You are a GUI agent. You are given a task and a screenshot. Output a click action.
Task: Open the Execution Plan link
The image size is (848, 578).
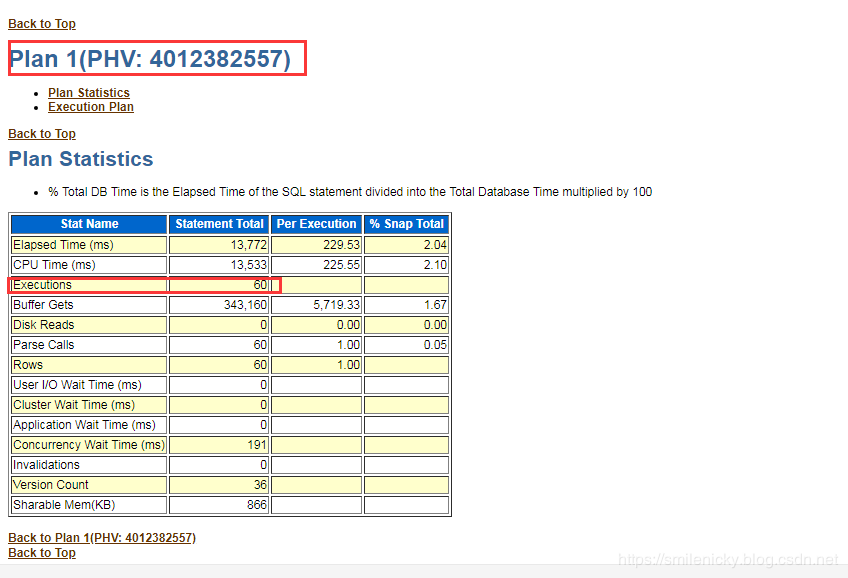click(x=91, y=107)
